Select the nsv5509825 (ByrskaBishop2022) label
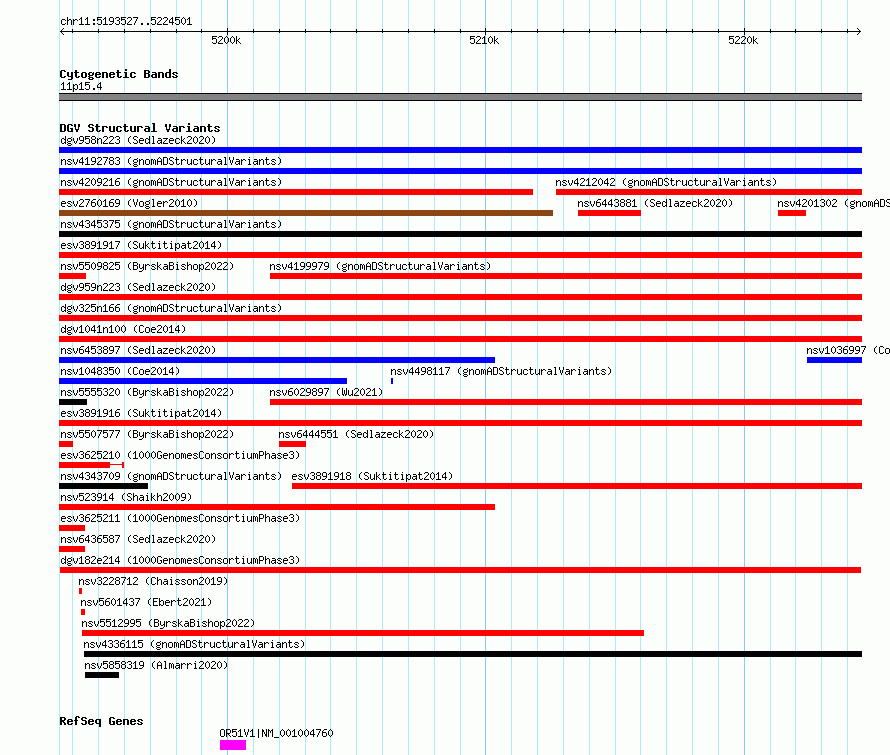This screenshot has width=890, height=755. (x=147, y=266)
